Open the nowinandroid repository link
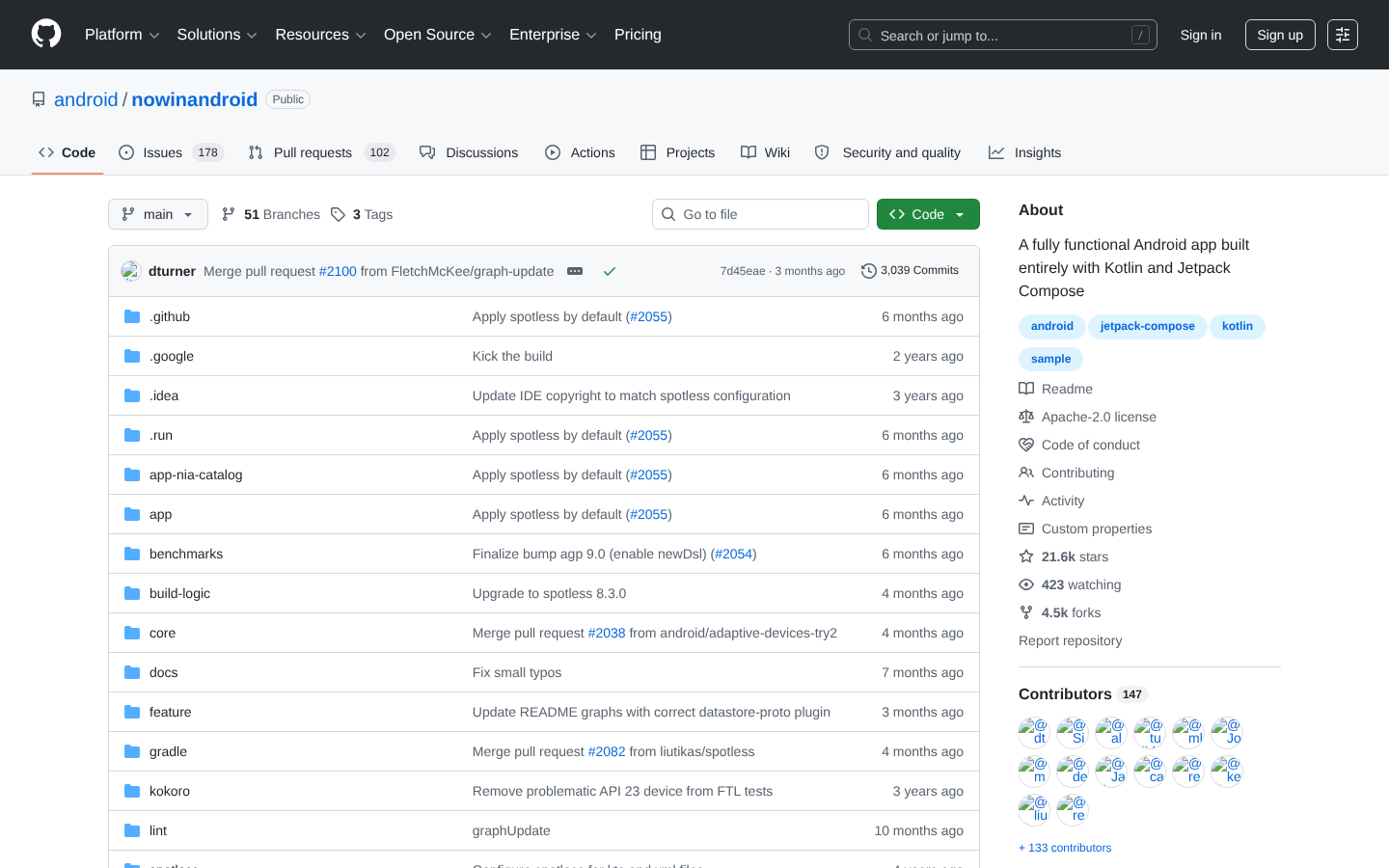Screen dimensions: 1389x868 pos(195,99)
